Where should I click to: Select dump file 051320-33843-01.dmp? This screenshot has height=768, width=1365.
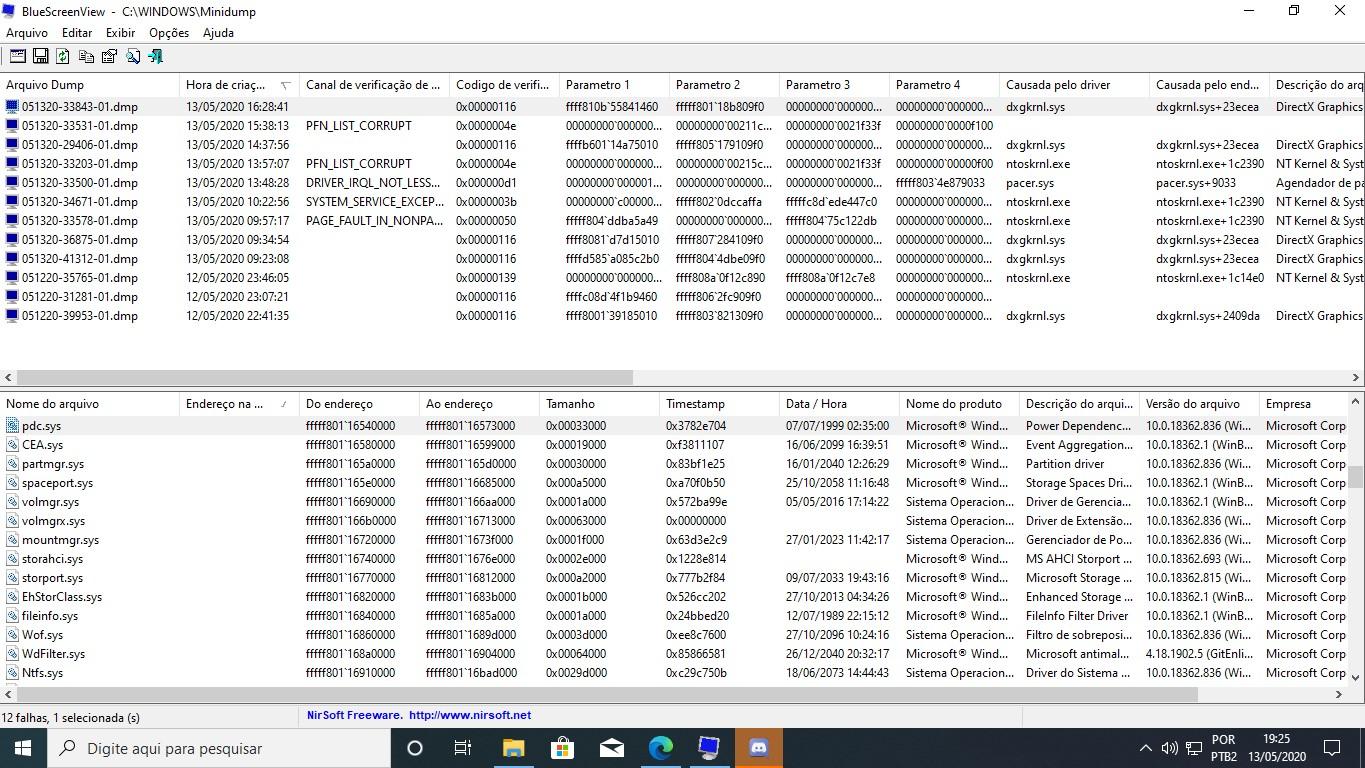pyautogui.click(x=80, y=107)
